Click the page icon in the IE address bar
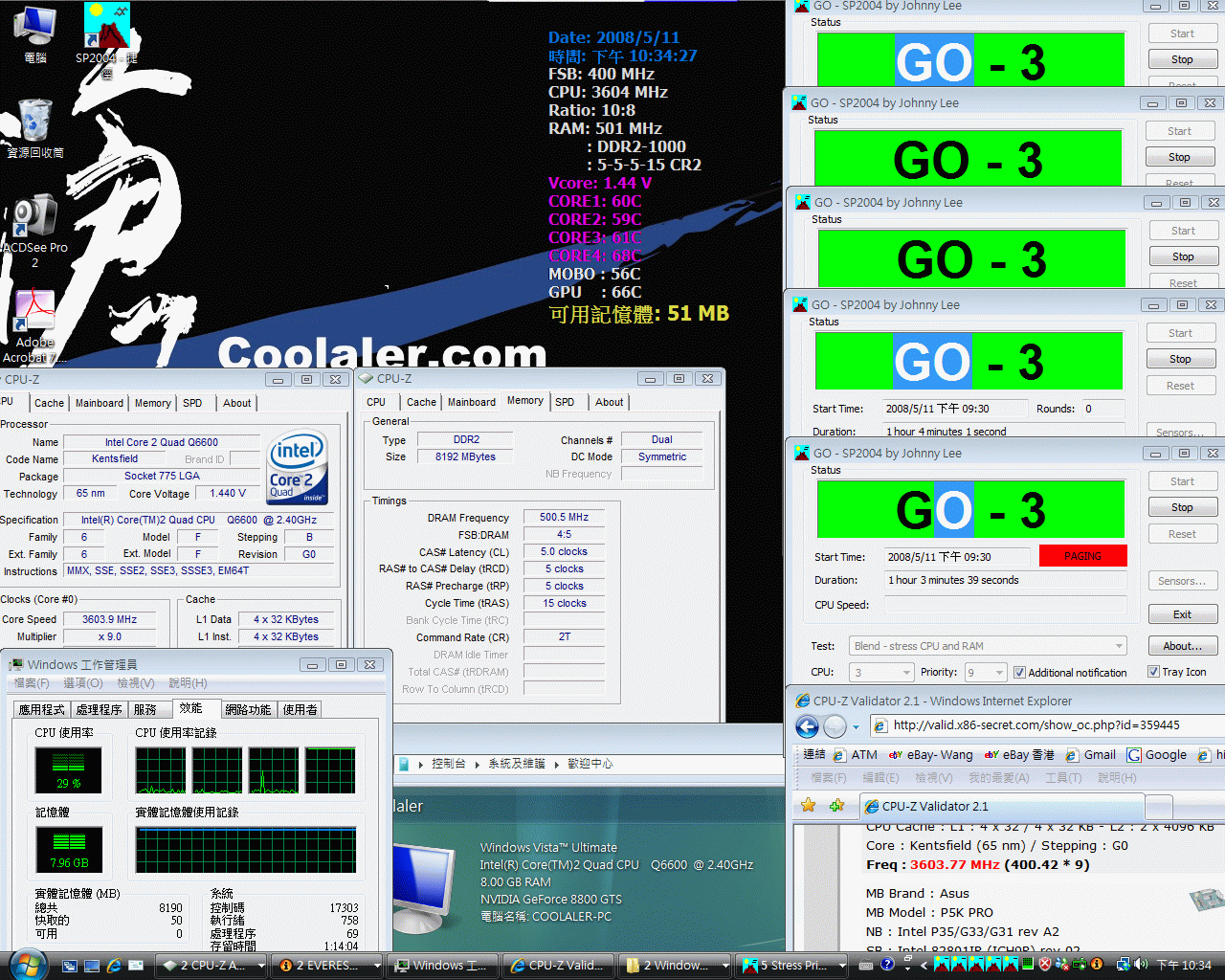The width and height of the screenshot is (1225, 980). 880,725
